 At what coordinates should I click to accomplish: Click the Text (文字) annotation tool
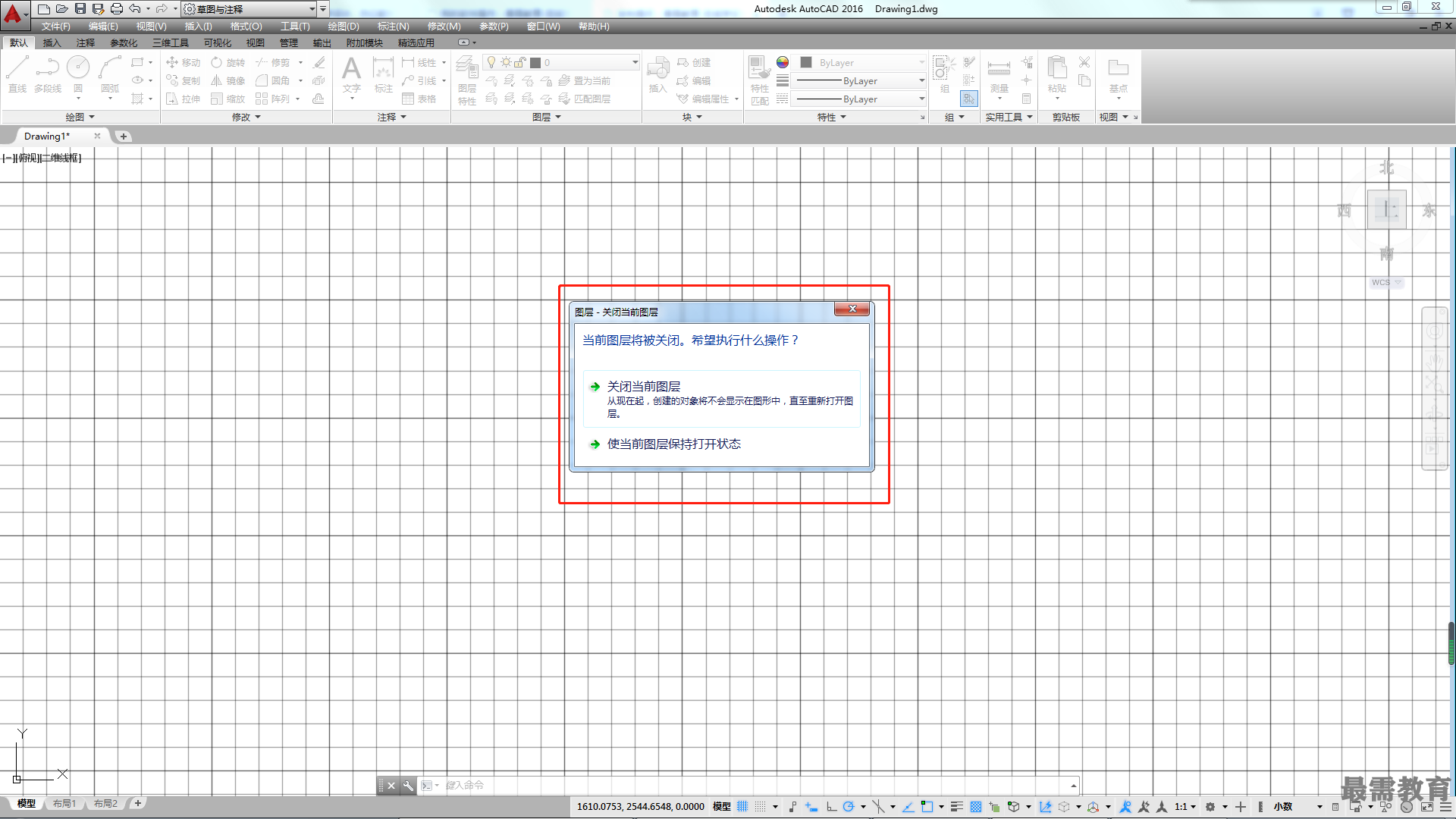pos(351,74)
